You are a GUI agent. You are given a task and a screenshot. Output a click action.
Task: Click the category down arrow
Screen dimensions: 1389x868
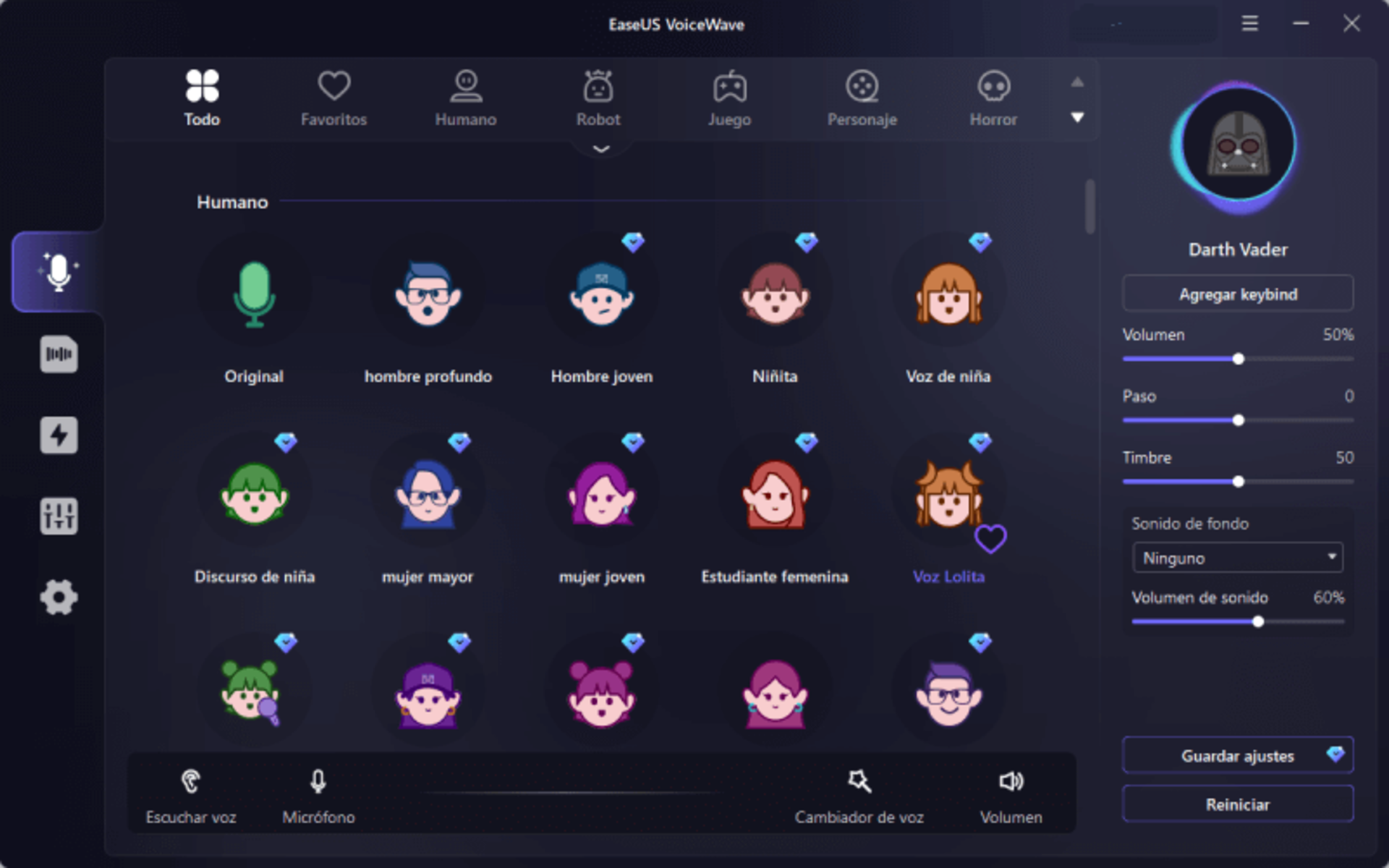[1077, 117]
